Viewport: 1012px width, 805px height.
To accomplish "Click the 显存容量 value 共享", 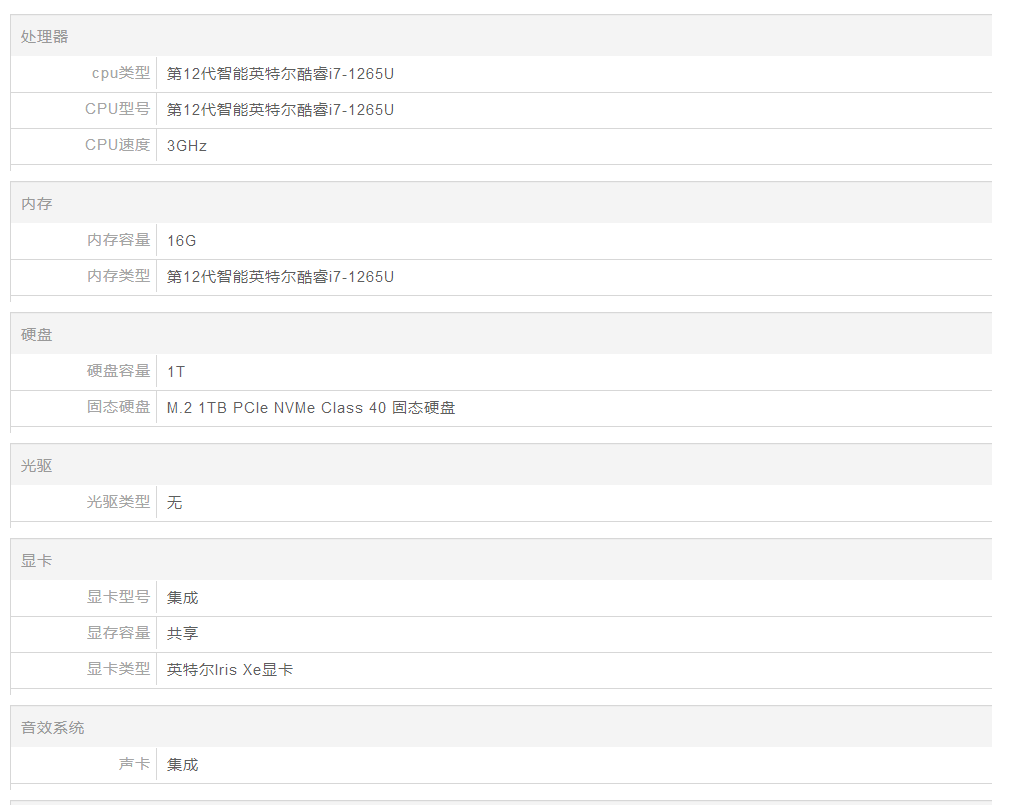I will (183, 633).
